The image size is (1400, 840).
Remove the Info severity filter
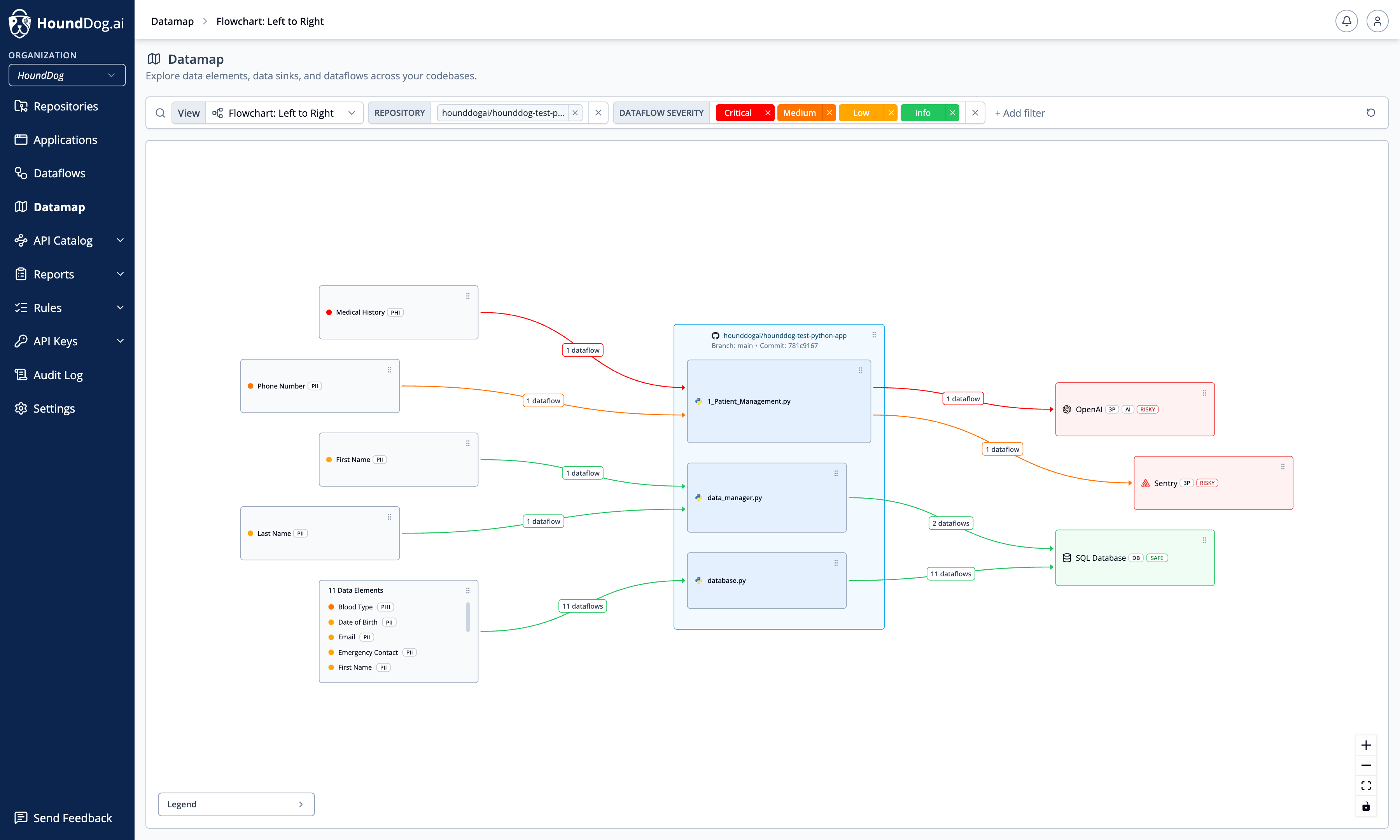click(952, 113)
